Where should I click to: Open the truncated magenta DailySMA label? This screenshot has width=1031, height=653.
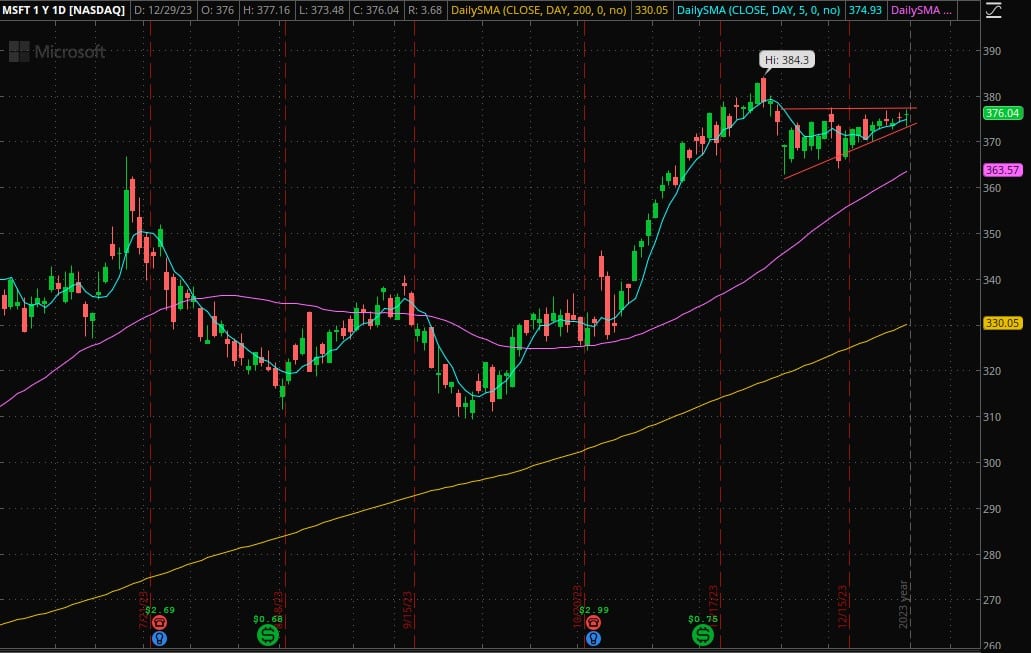point(920,10)
